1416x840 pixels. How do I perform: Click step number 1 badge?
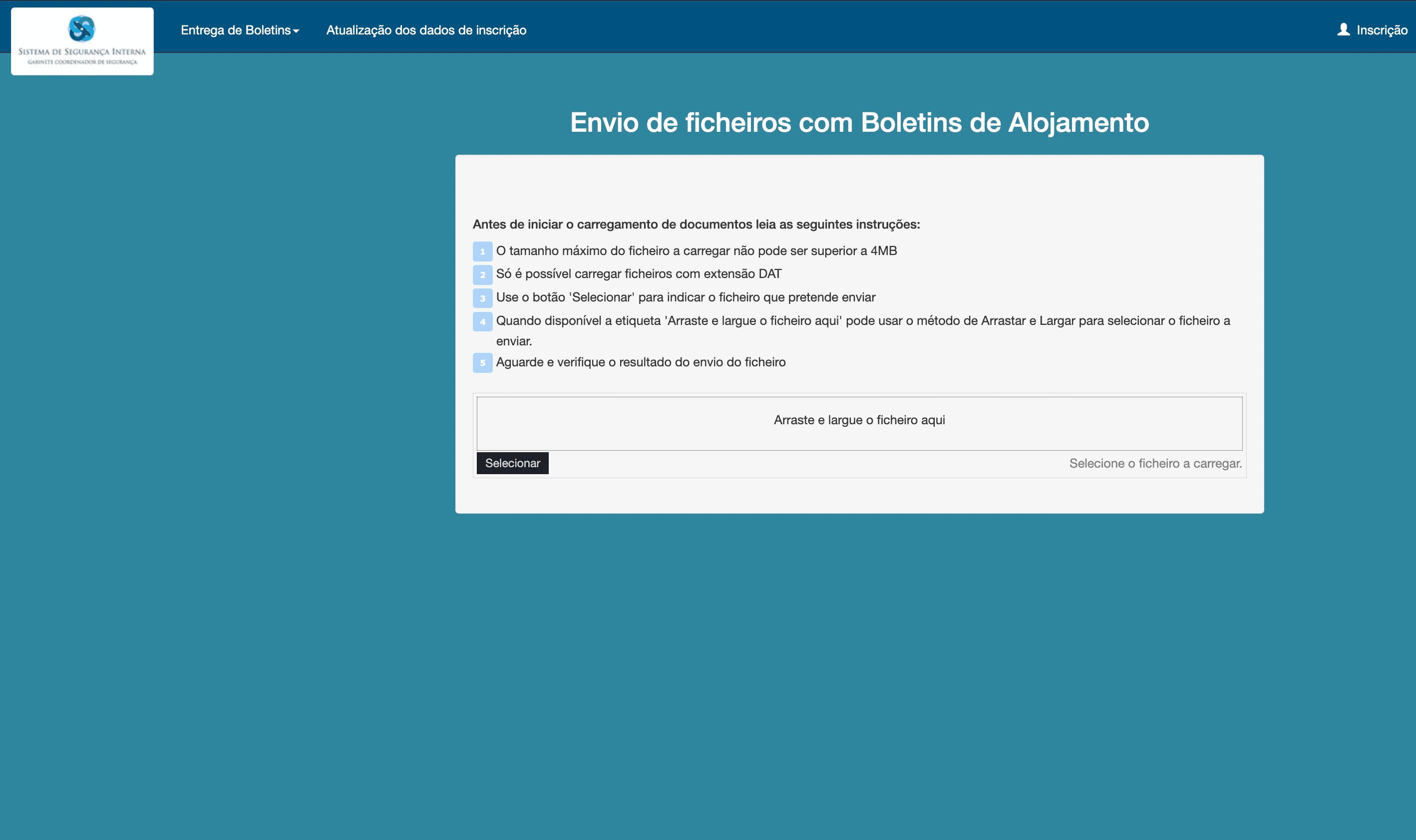point(482,252)
